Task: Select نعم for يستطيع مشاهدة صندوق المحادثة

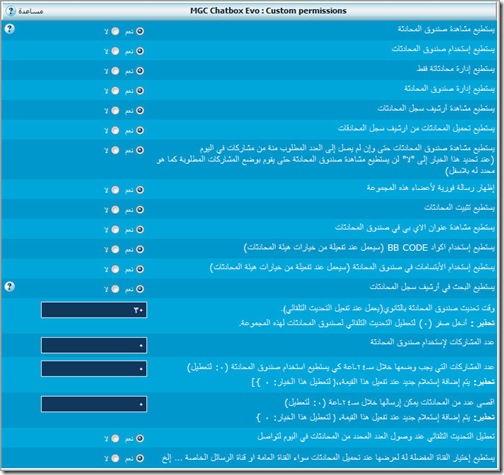Action: tap(140, 31)
